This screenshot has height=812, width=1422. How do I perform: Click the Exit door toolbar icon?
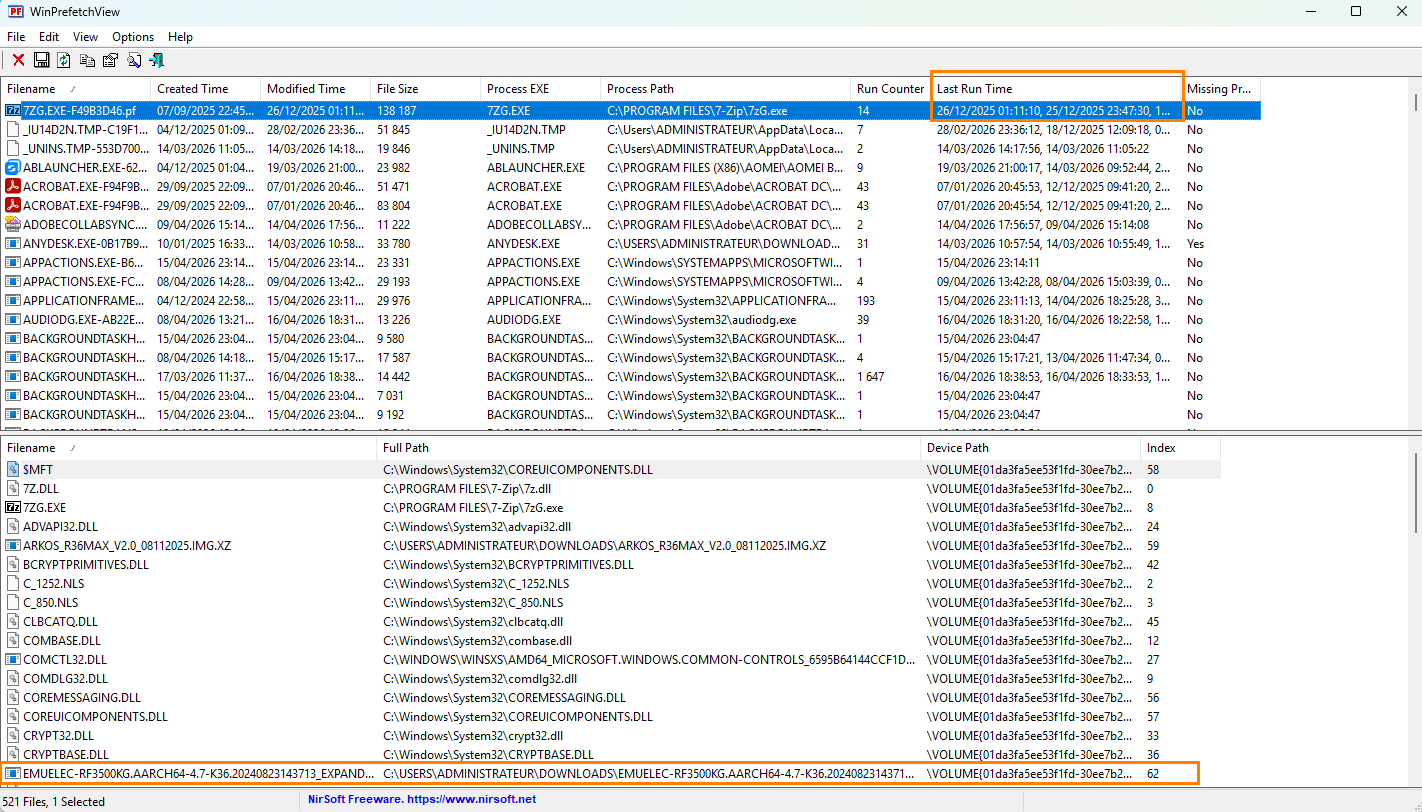click(x=156, y=60)
